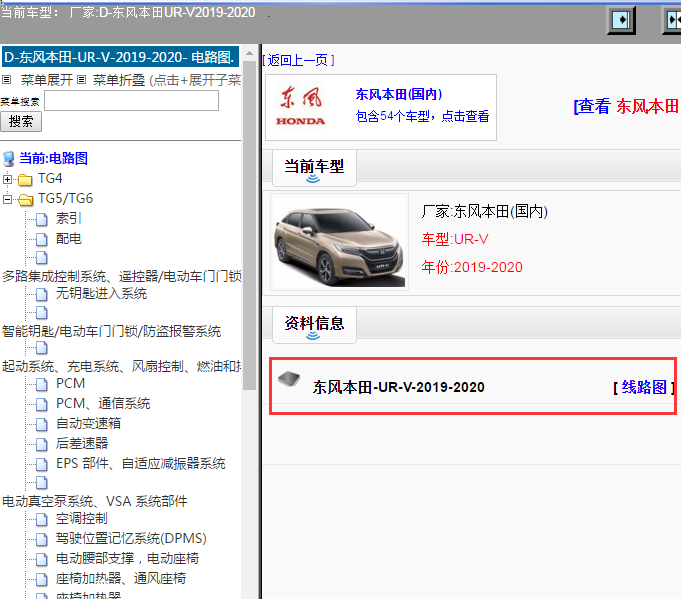The height and width of the screenshot is (599, 681).
Task: Open 驾驶位置记忆系统(DPMS) item
Action: [x=131, y=539]
